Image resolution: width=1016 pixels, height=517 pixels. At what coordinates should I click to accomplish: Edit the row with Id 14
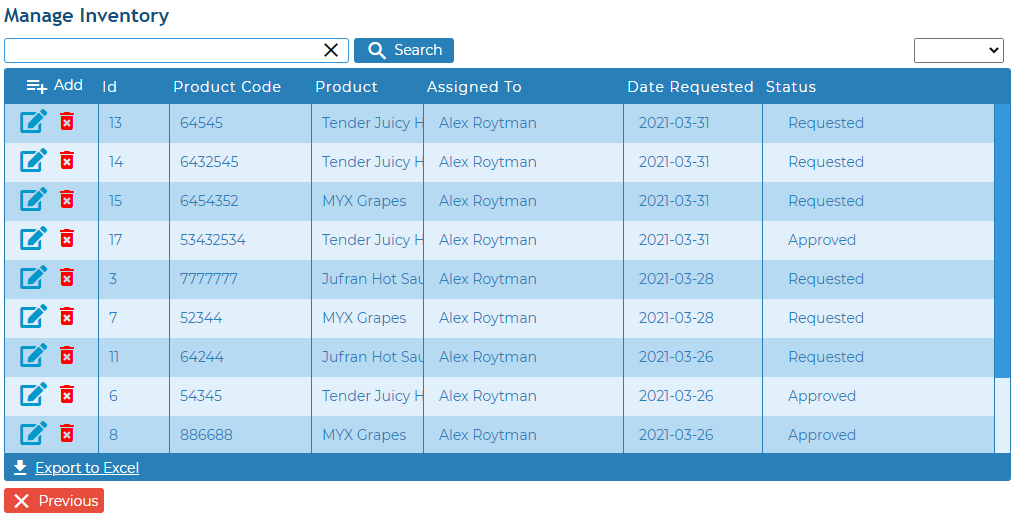pos(34,161)
